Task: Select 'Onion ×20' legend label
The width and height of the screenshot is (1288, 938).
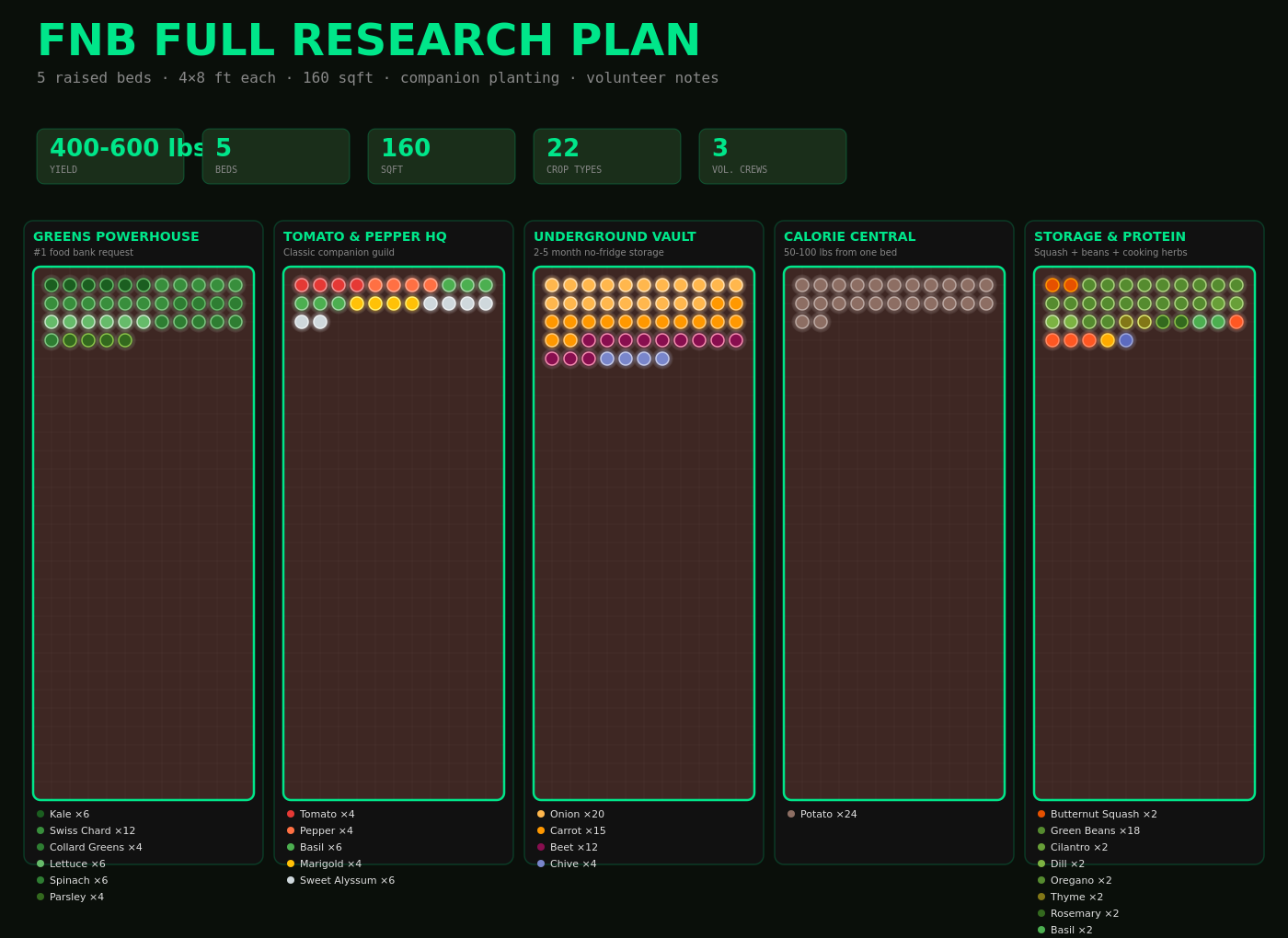Action: point(577,814)
